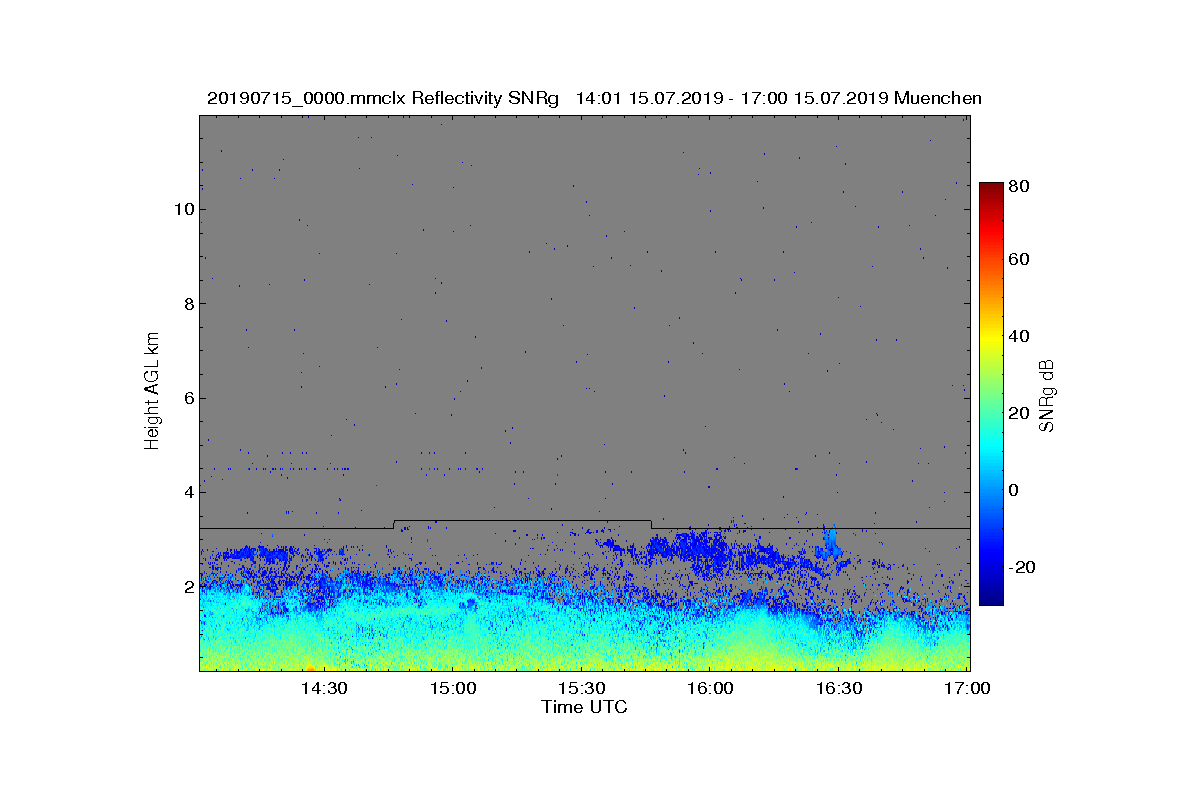Click the 14:30 time tick label
Viewport: 1200px width, 800px height.
(x=324, y=688)
